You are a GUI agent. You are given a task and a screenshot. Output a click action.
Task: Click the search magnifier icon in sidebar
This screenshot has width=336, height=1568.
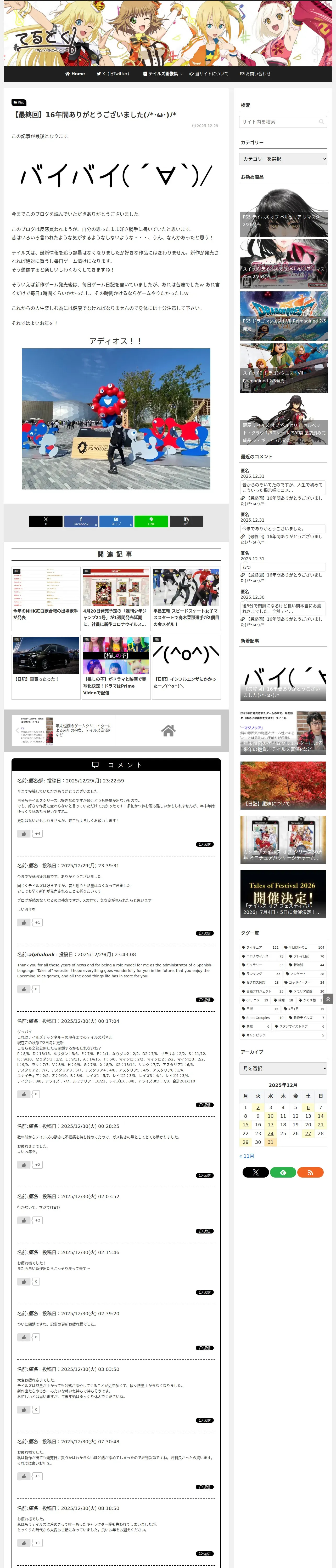pyautogui.click(x=321, y=122)
